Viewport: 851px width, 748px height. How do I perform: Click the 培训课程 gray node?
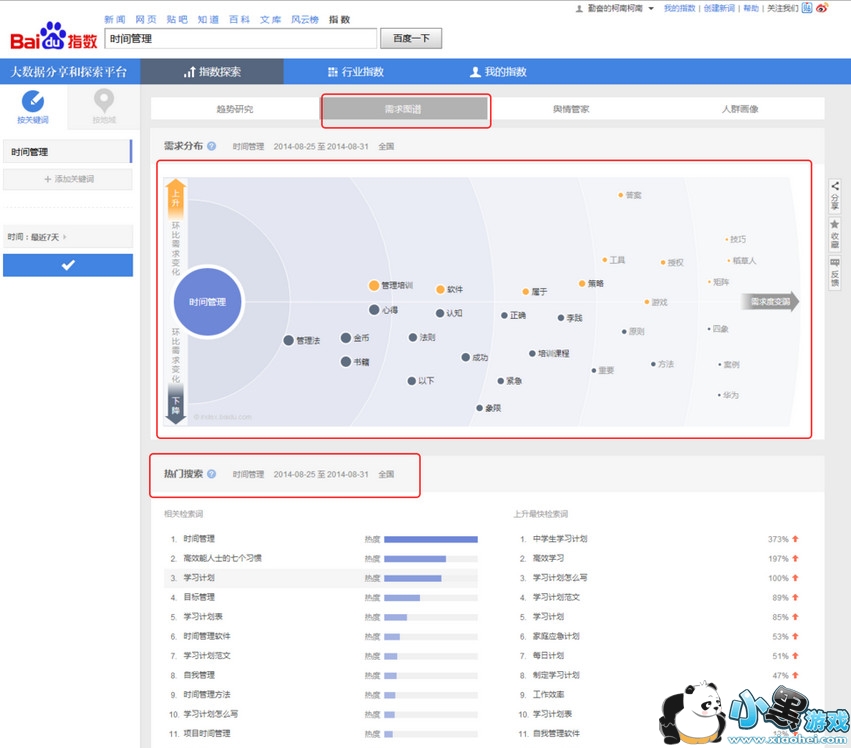click(532, 353)
